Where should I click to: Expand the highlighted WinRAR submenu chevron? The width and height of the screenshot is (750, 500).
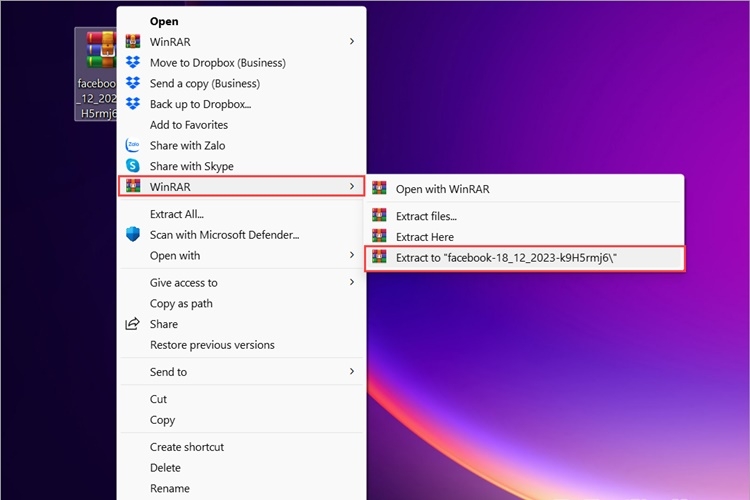click(x=352, y=186)
